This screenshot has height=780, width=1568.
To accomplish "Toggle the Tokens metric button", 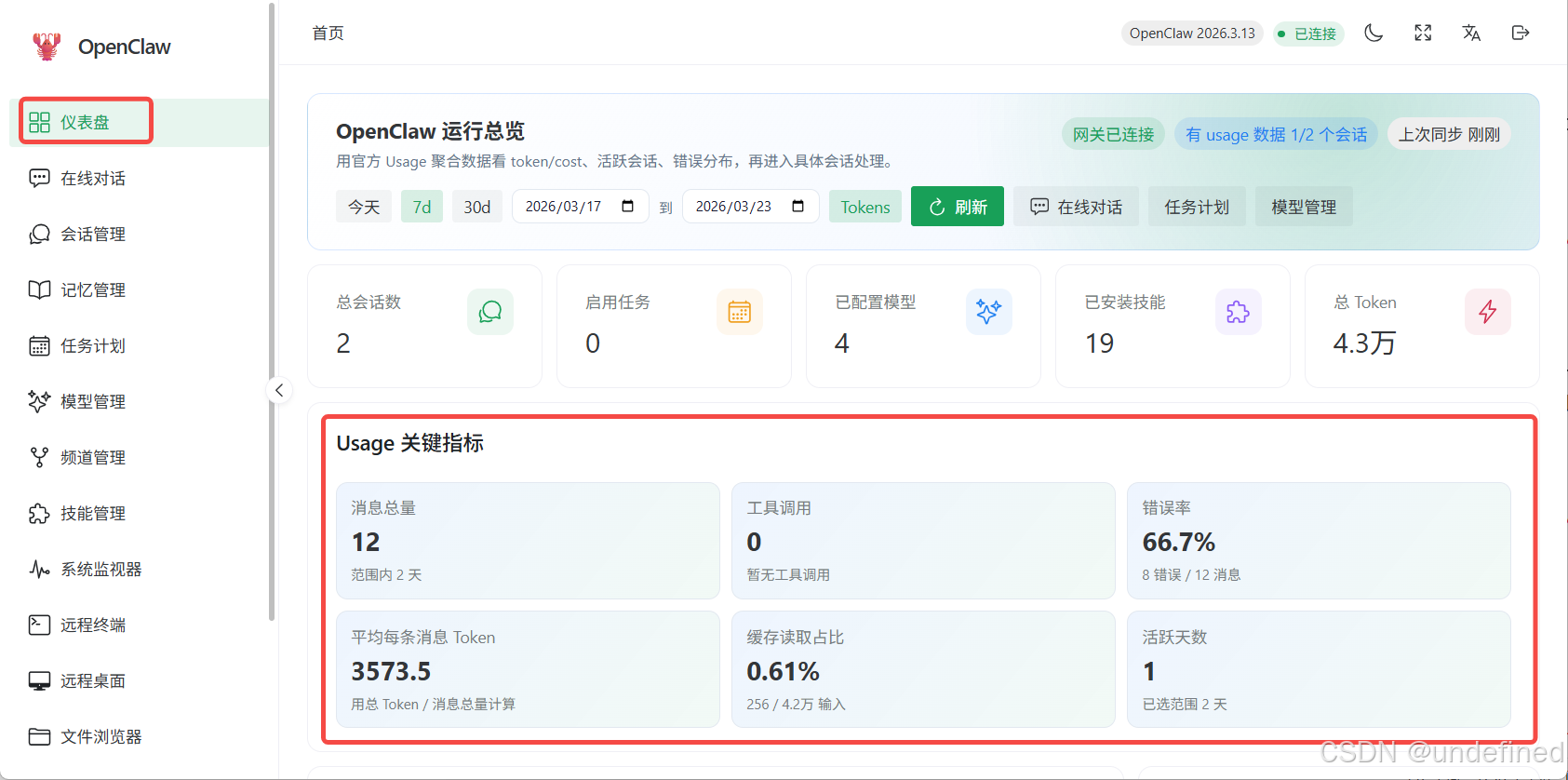I will 865,207.
